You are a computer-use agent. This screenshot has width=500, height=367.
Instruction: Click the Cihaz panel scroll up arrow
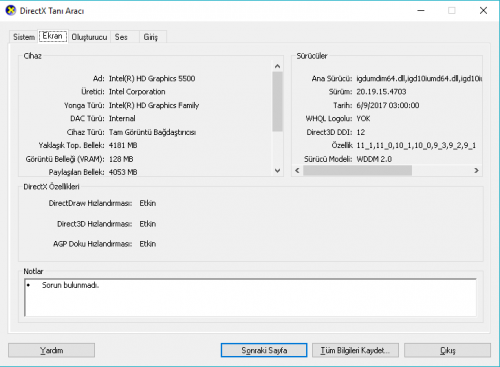pyautogui.click(x=277, y=66)
